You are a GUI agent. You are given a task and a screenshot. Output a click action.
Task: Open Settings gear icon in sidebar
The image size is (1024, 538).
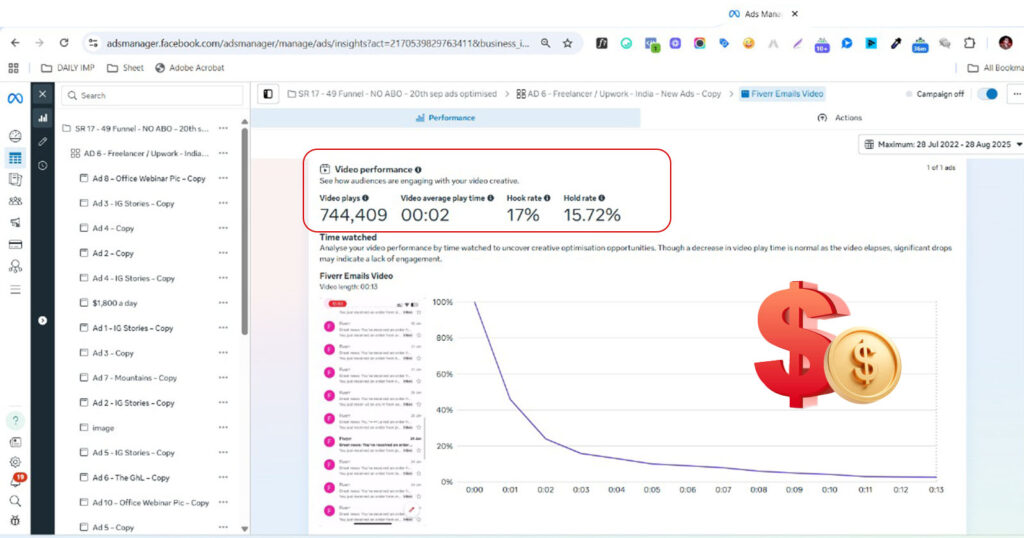(15, 462)
